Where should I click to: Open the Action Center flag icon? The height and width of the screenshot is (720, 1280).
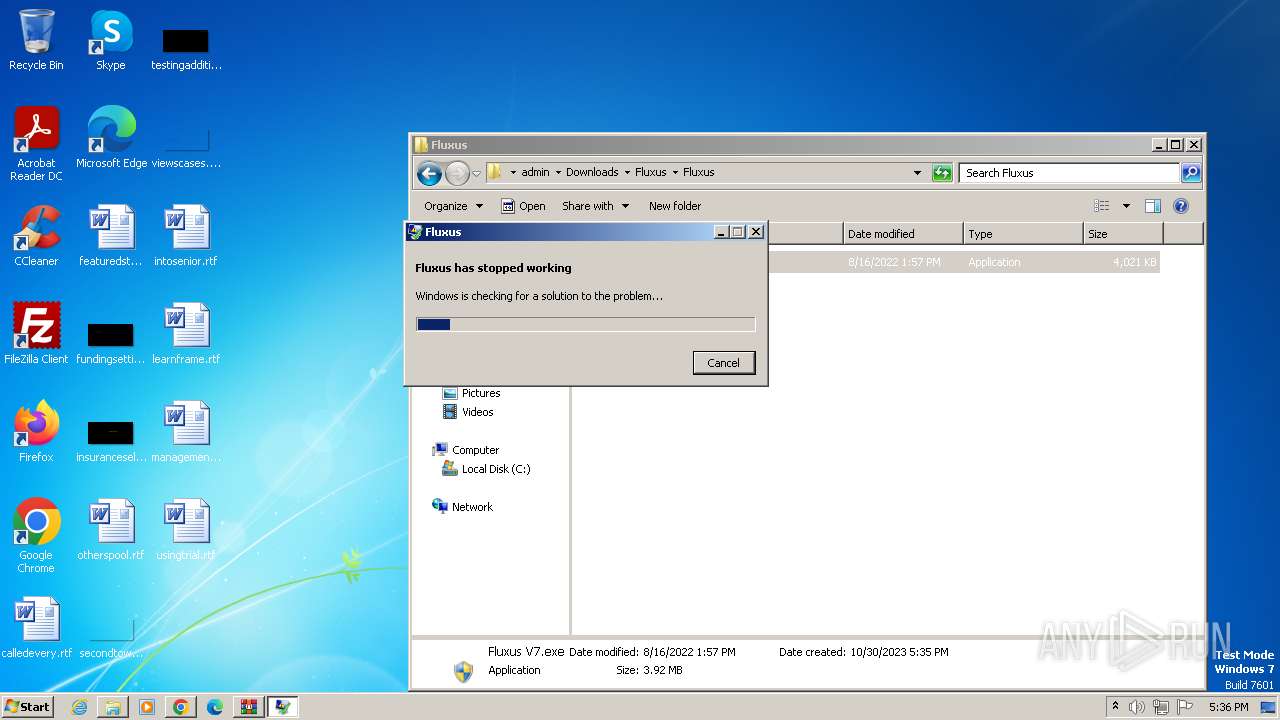point(1184,707)
